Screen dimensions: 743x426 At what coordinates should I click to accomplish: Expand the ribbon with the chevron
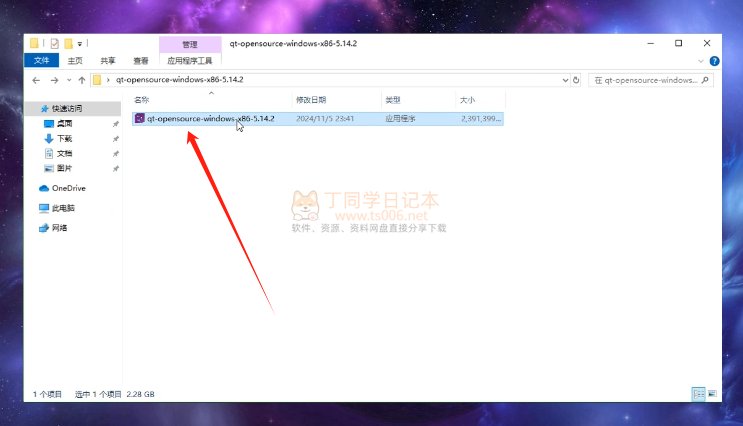click(701, 61)
